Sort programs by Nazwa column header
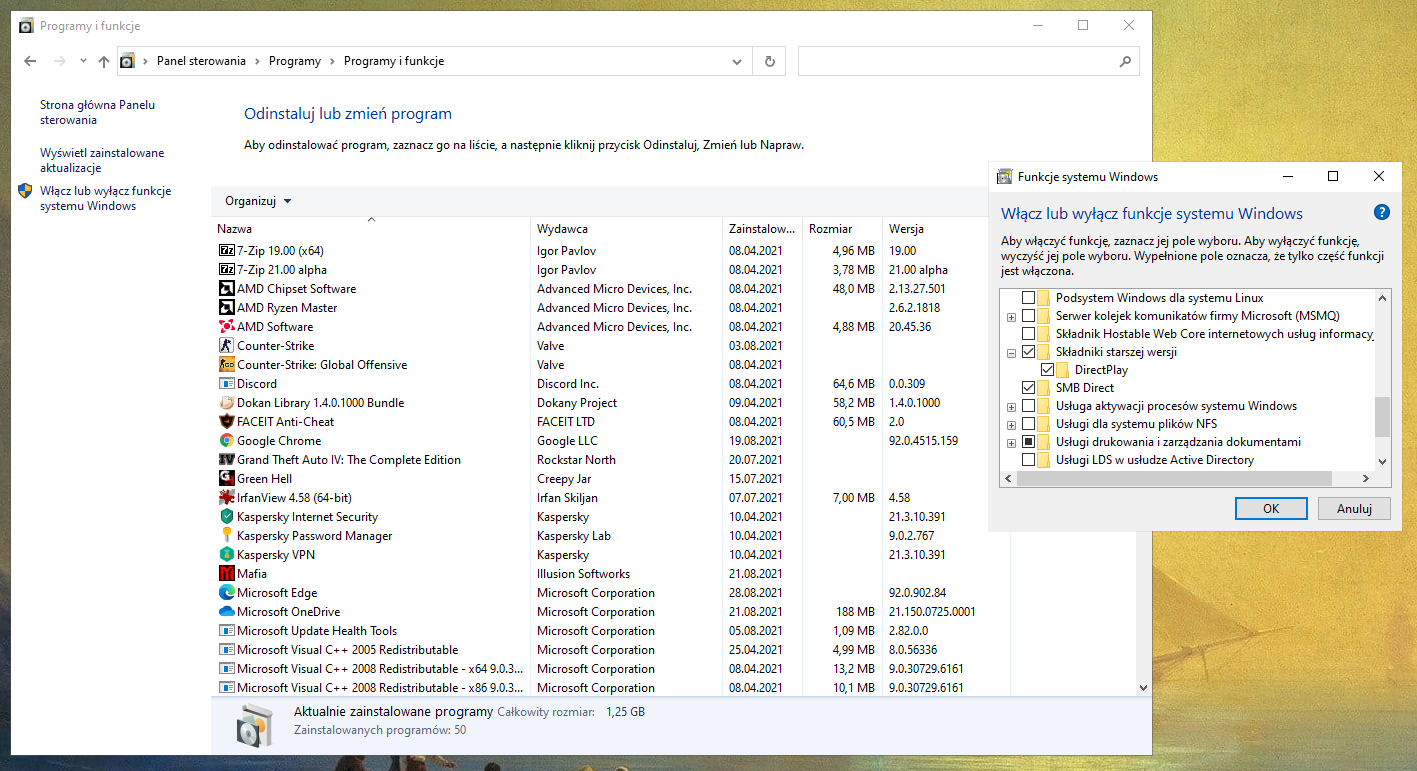The image size is (1417, 771). point(370,229)
